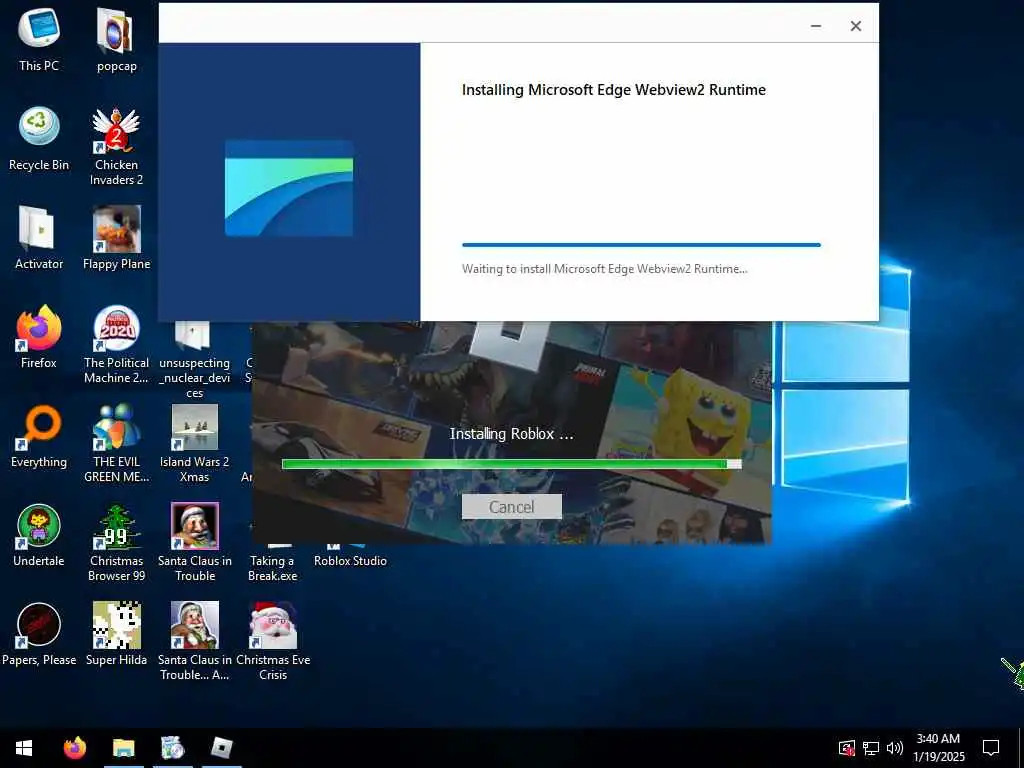Open File Explorer from the taskbar

tap(123, 748)
